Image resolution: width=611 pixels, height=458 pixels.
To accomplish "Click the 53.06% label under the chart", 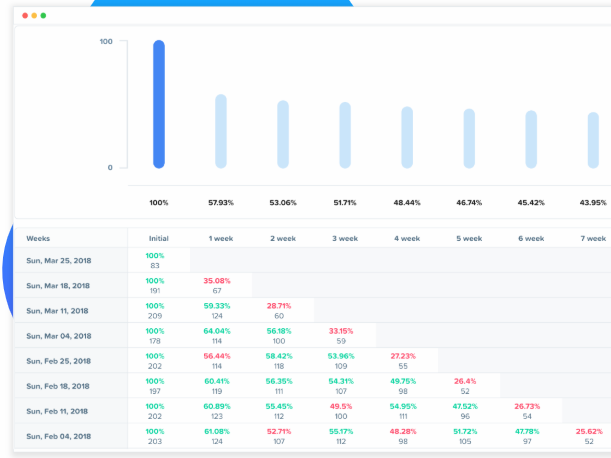I will (283, 203).
